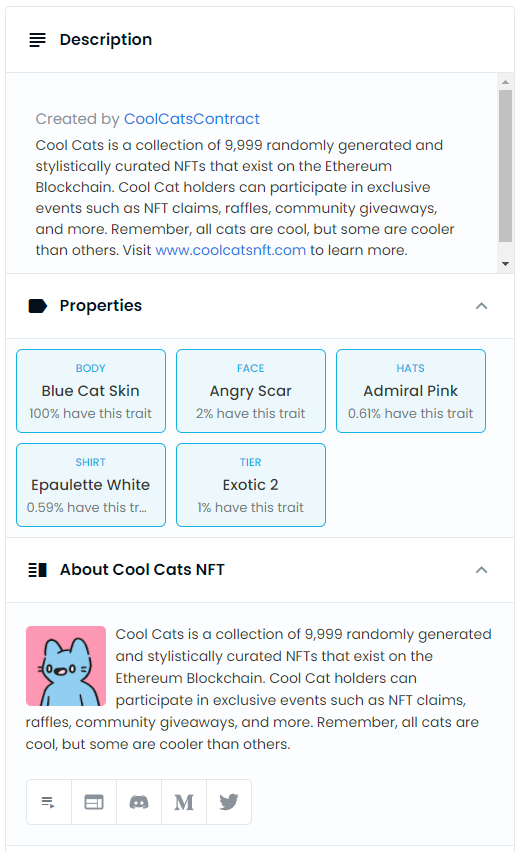Click the description scrollbar down arrow

[x=506, y=264]
